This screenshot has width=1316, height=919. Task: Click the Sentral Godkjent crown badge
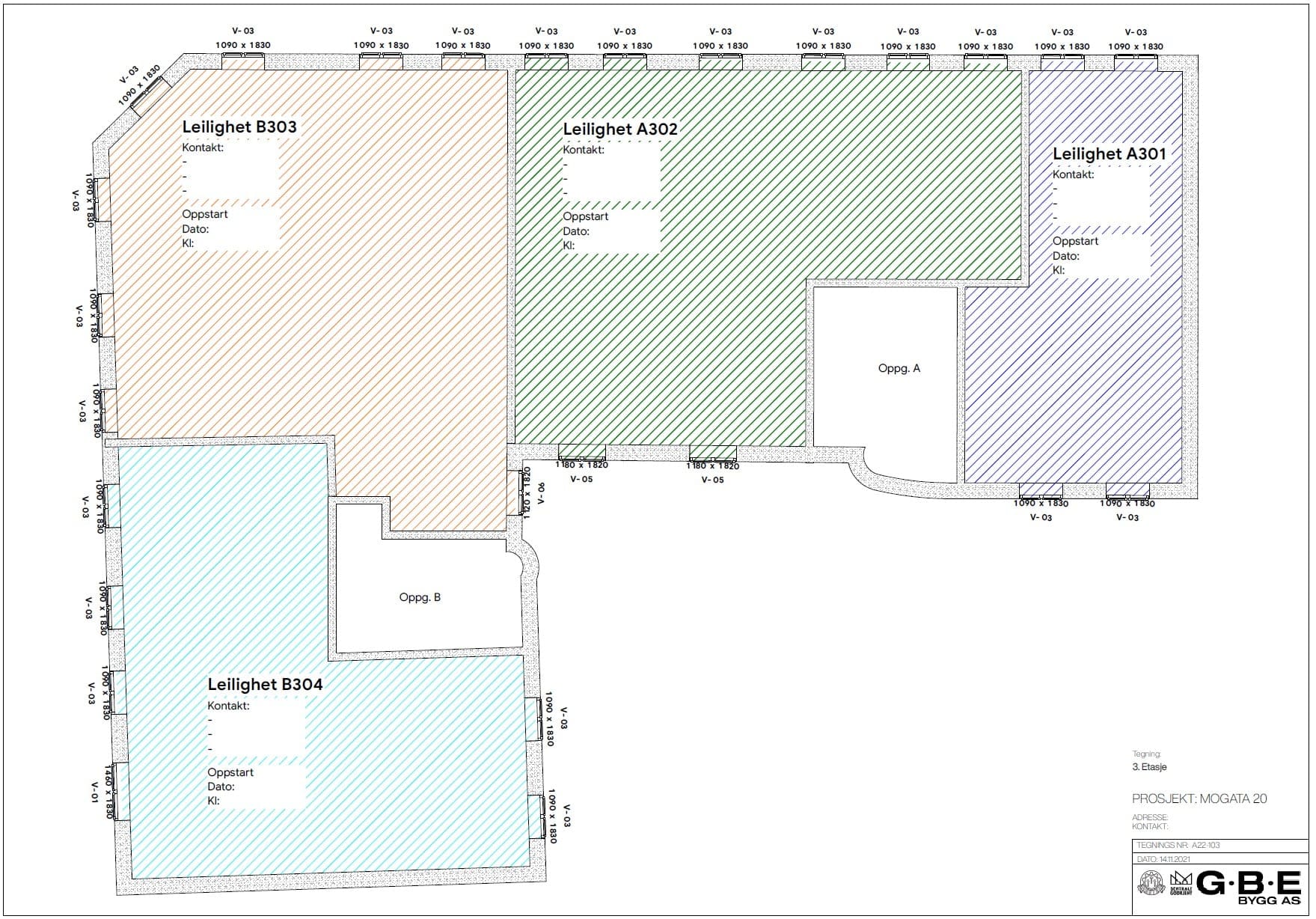(x=1180, y=884)
